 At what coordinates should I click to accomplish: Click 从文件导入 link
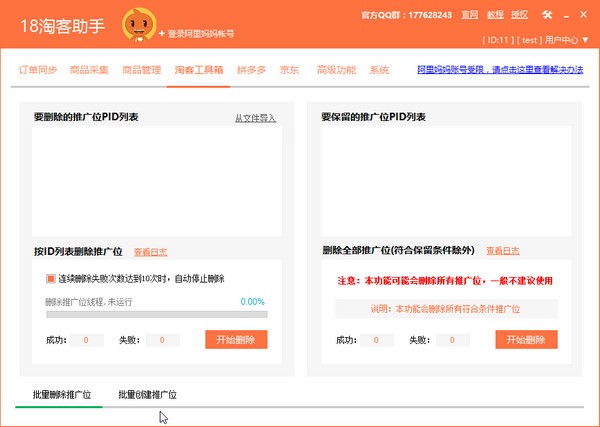(255, 118)
